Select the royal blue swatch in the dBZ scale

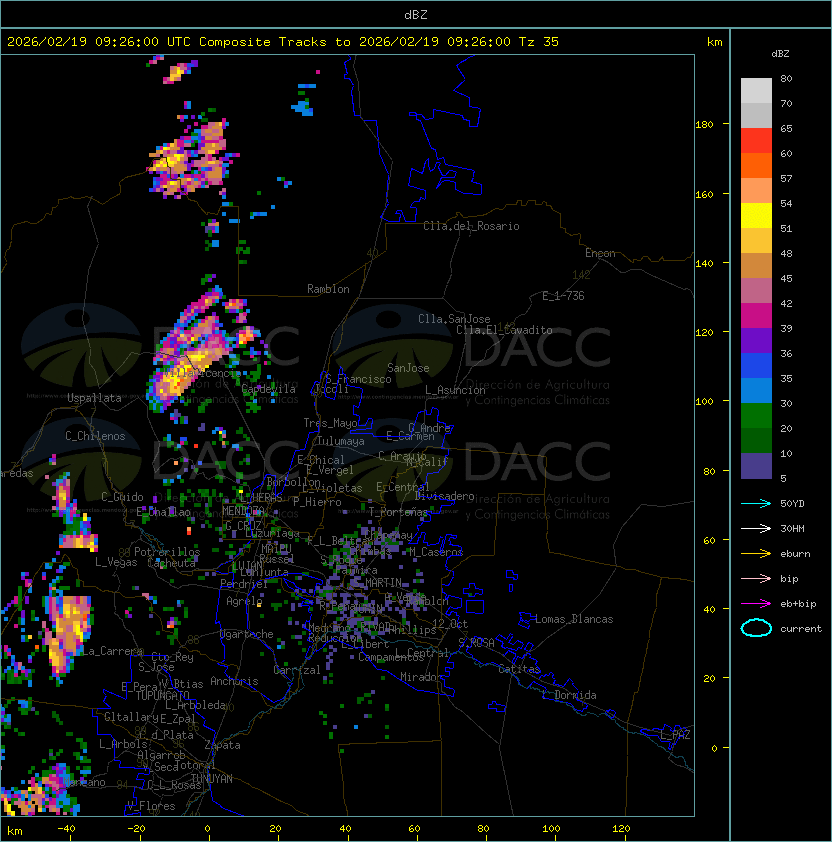click(x=756, y=366)
